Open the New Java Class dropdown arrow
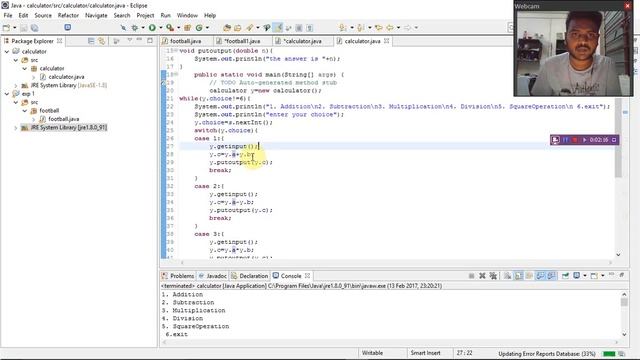 (207, 28)
